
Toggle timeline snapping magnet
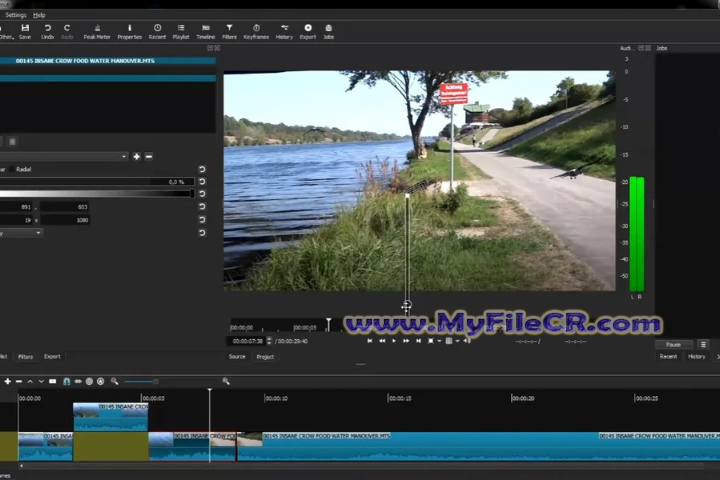[66, 381]
